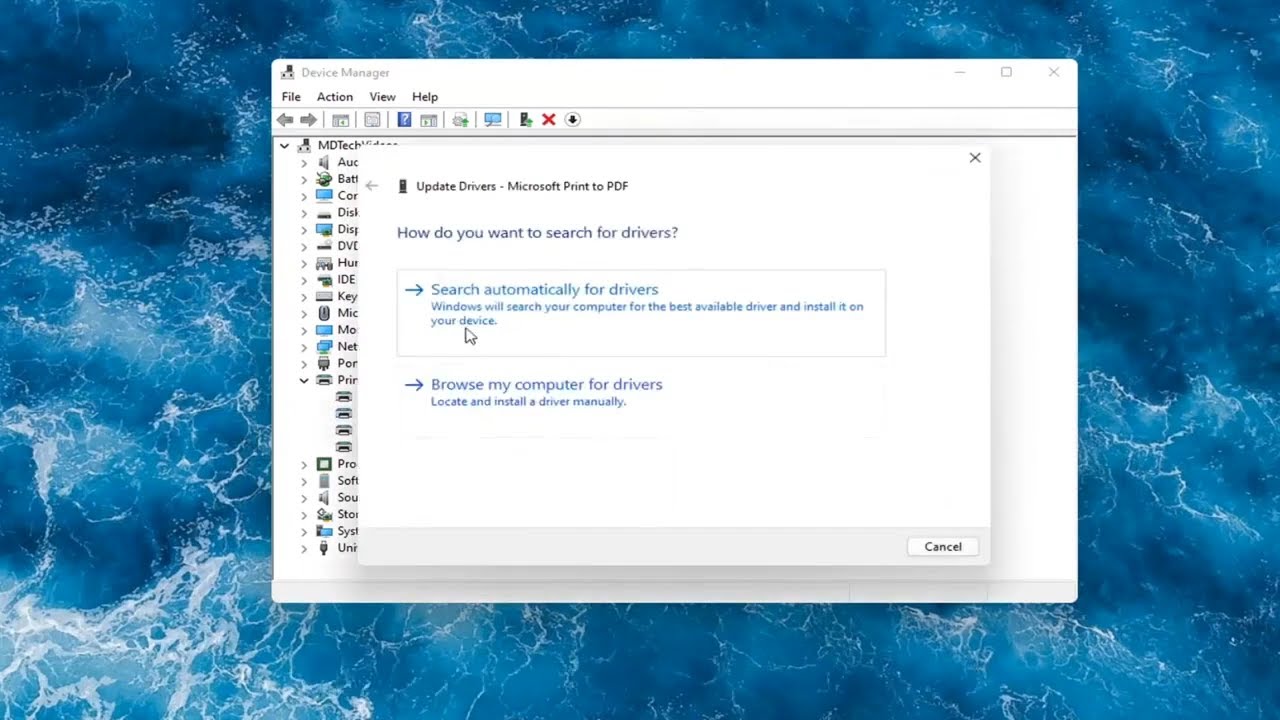Click the Scan for hardware changes monitor icon
1280x720 pixels.
coord(493,120)
